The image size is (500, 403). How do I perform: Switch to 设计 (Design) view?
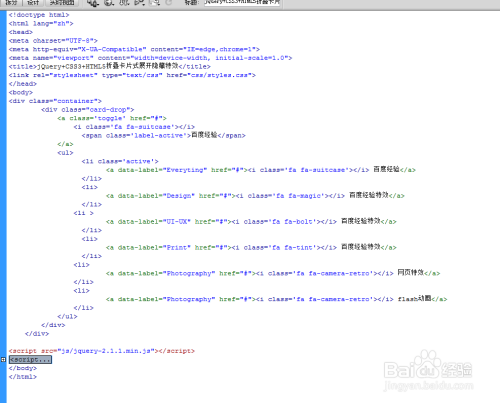[x=33, y=3]
